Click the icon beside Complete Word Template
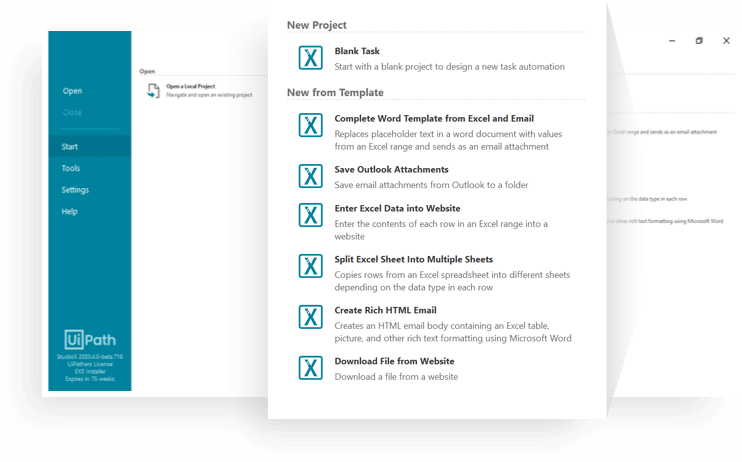 (x=310, y=125)
